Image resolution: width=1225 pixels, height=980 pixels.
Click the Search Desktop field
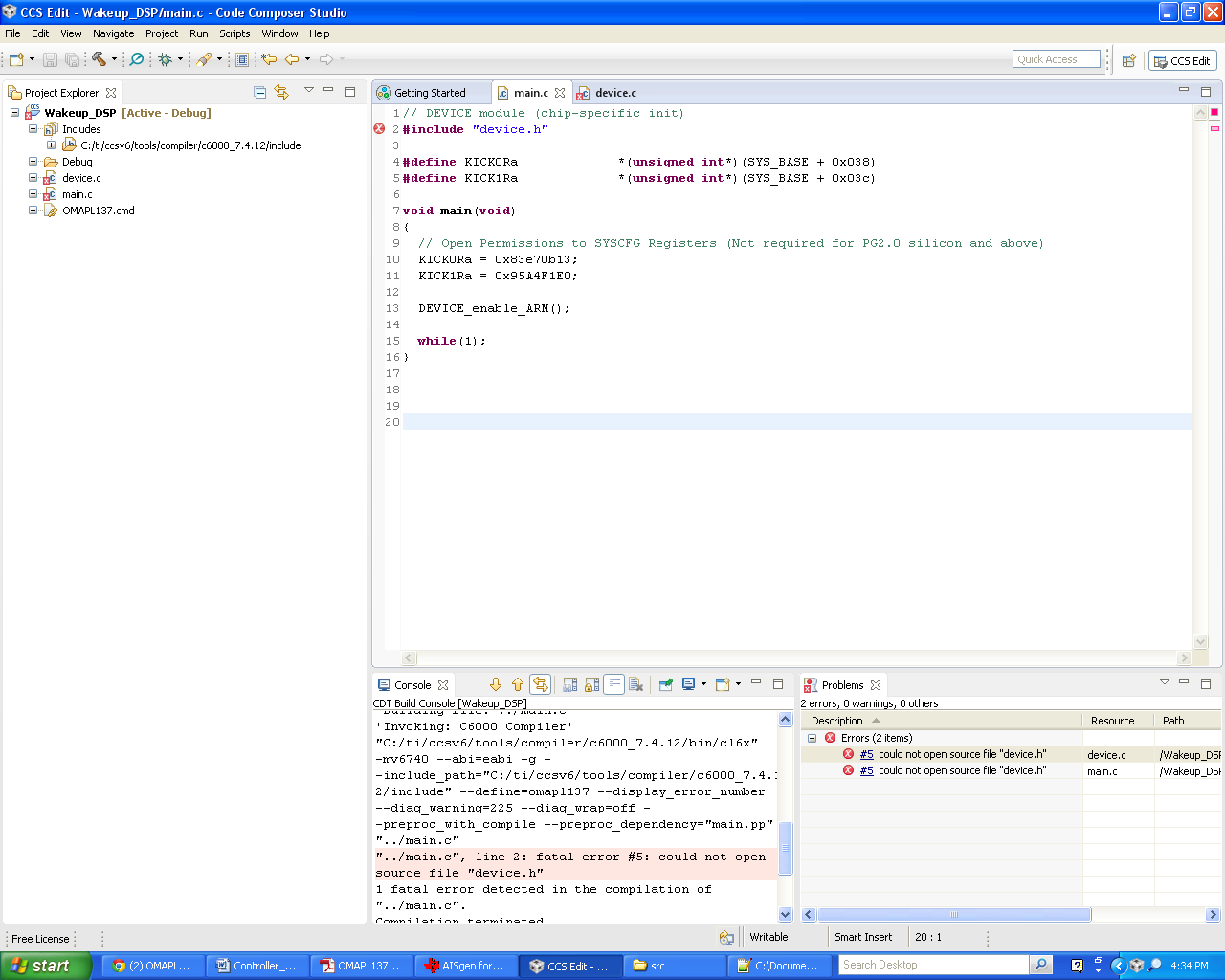pos(933,965)
